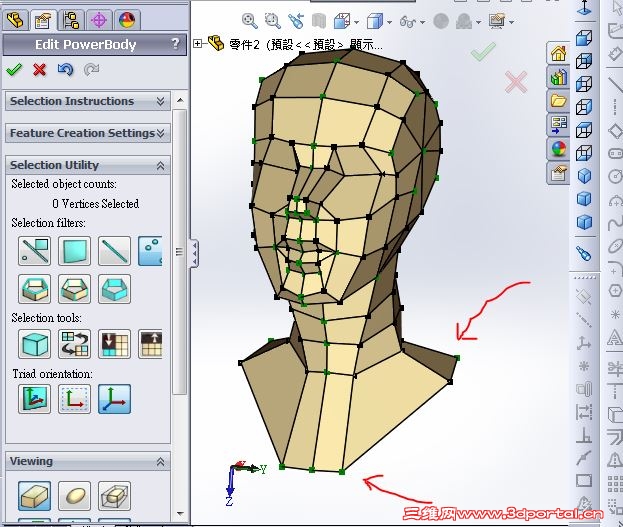Toggle the edge selection filter
This screenshot has height=527, width=623.
tap(114, 251)
